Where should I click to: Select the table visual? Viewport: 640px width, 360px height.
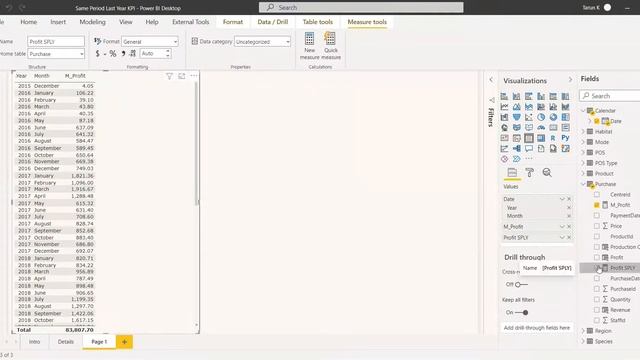point(529,138)
